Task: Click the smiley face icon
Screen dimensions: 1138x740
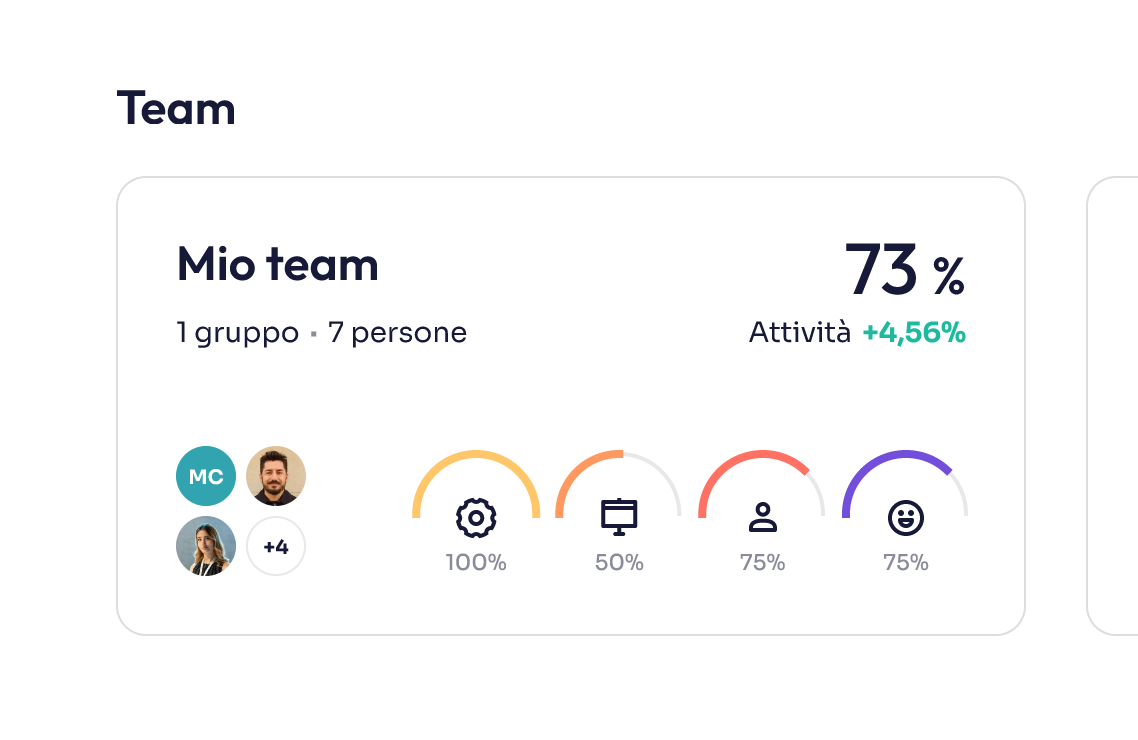Action: [906, 517]
